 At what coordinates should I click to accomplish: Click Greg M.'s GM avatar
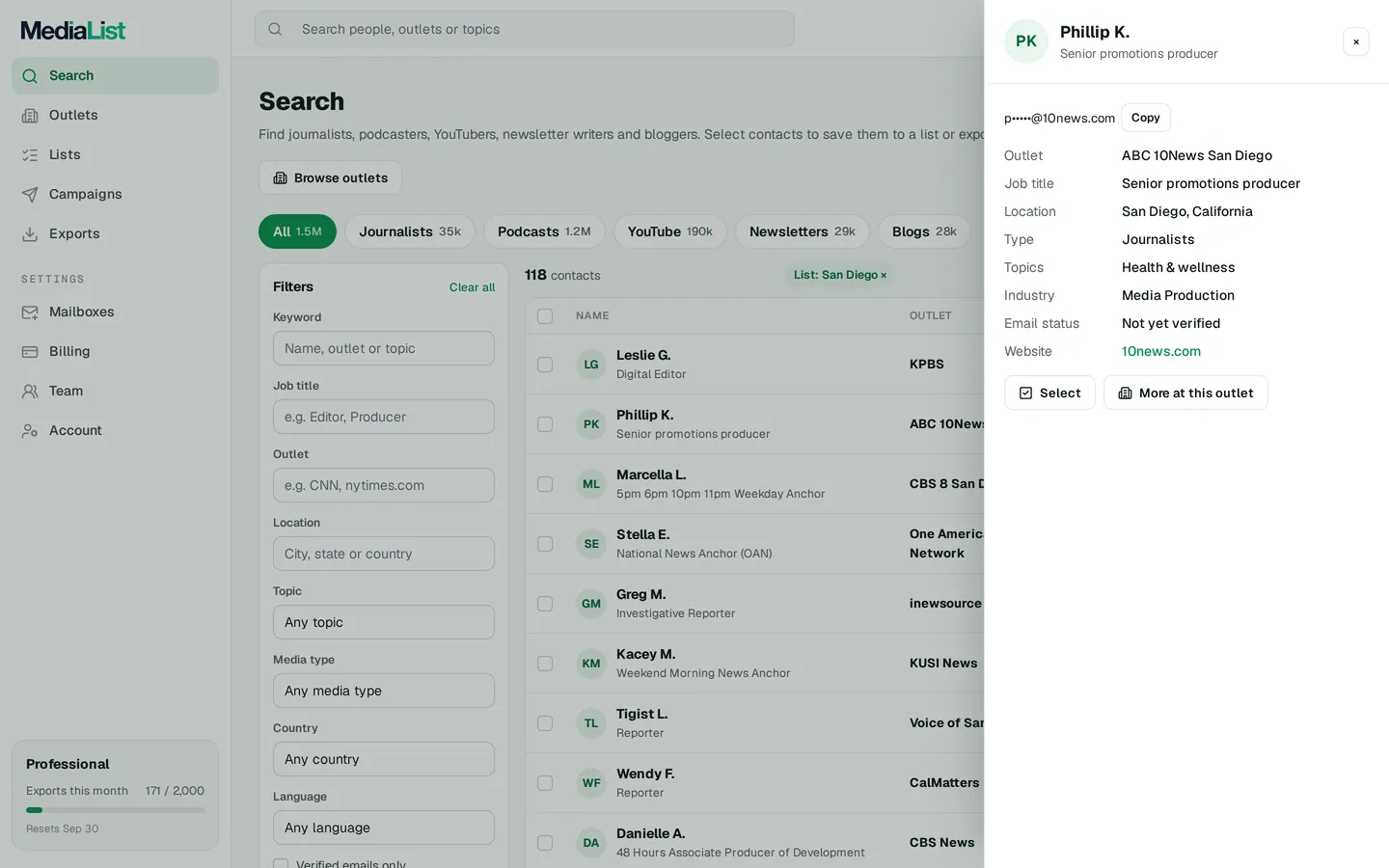click(591, 604)
